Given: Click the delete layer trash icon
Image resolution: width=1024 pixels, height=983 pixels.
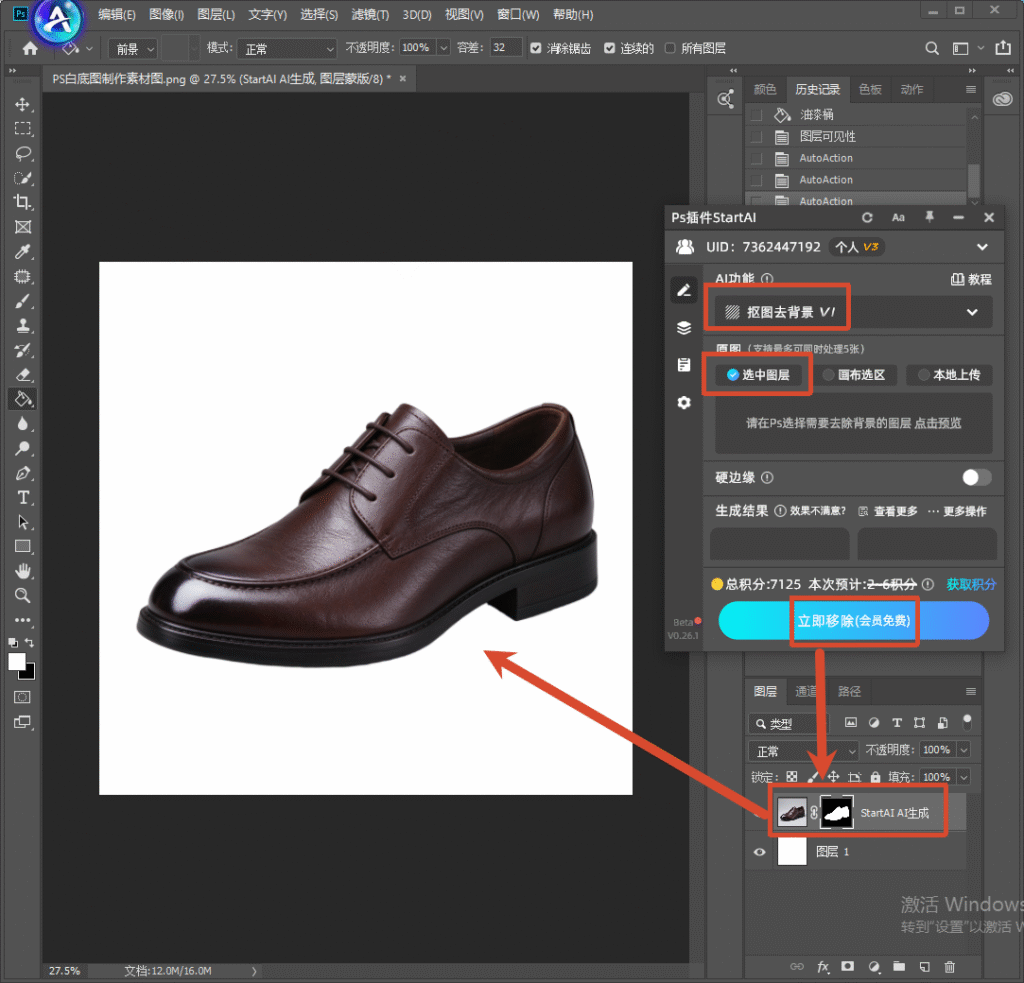Looking at the screenshot, I should tap(950, 967).
